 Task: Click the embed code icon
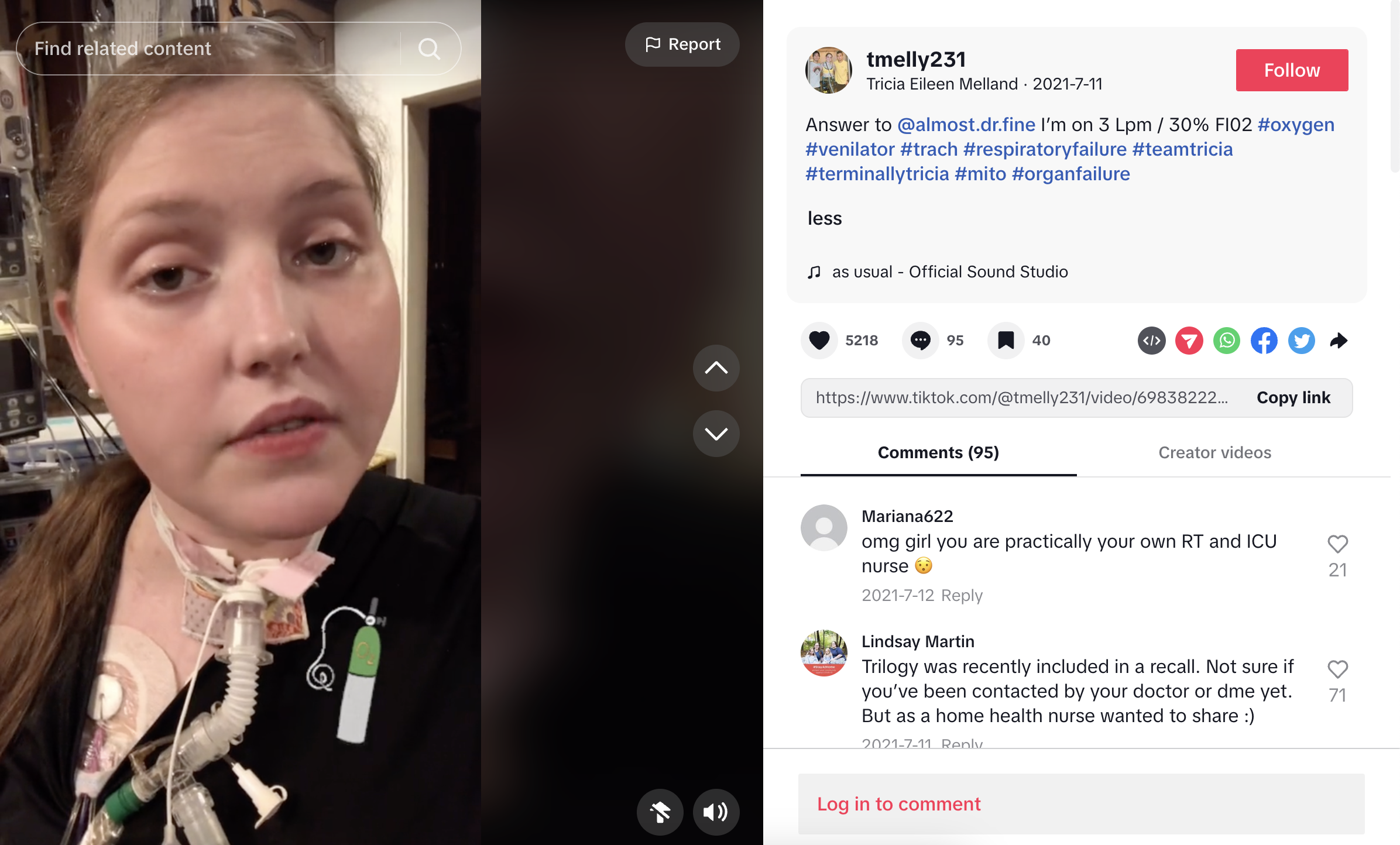1151,341
